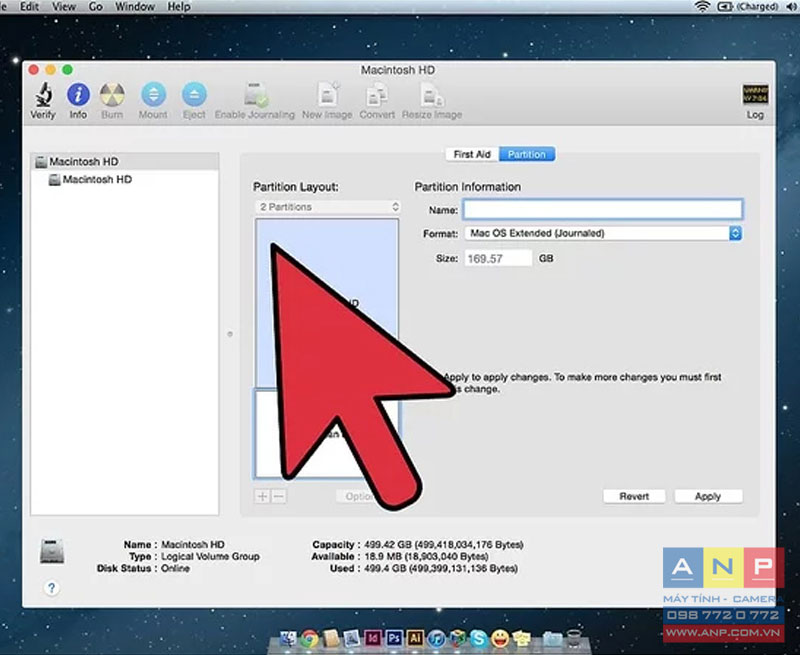Click the Capacity value 499.42 GB text
800x655 pixels.
click(444, 545)
